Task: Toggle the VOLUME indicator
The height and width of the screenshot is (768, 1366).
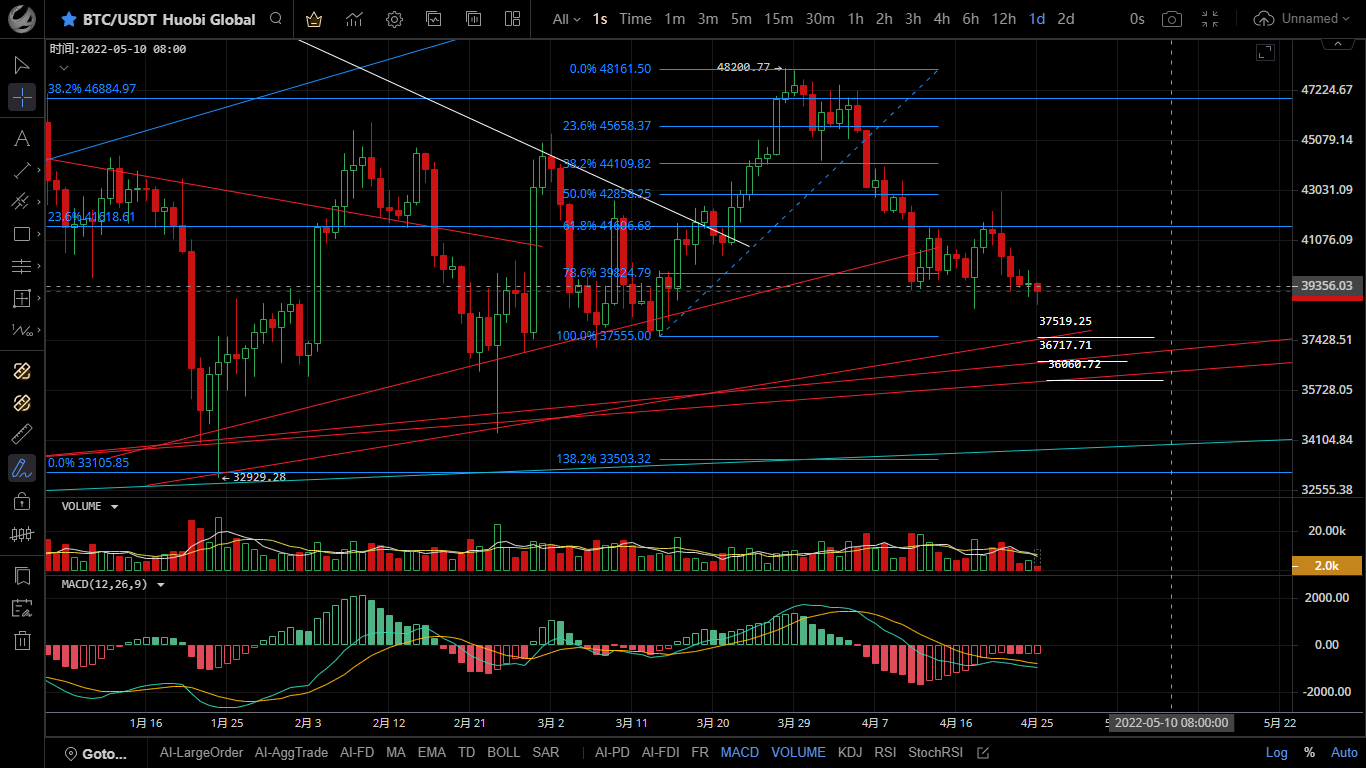Action: click(x=799, y=753)
